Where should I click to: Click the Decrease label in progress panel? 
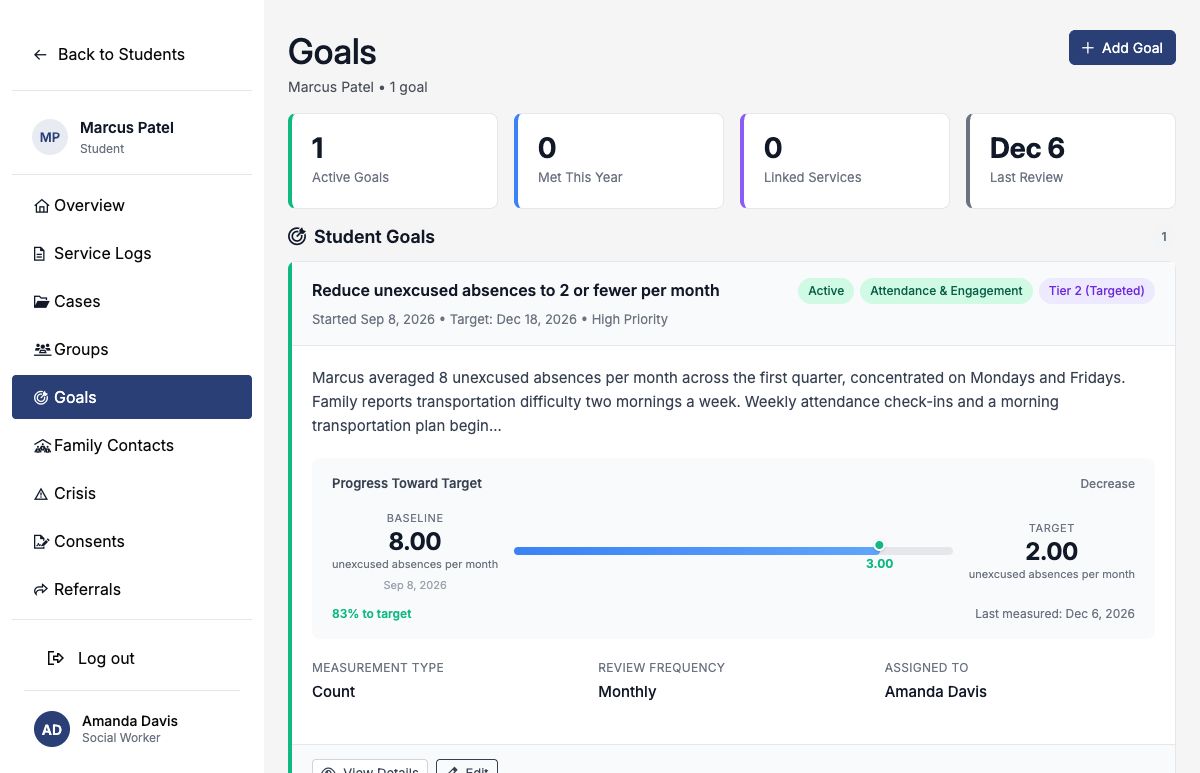coord(1107,484)
